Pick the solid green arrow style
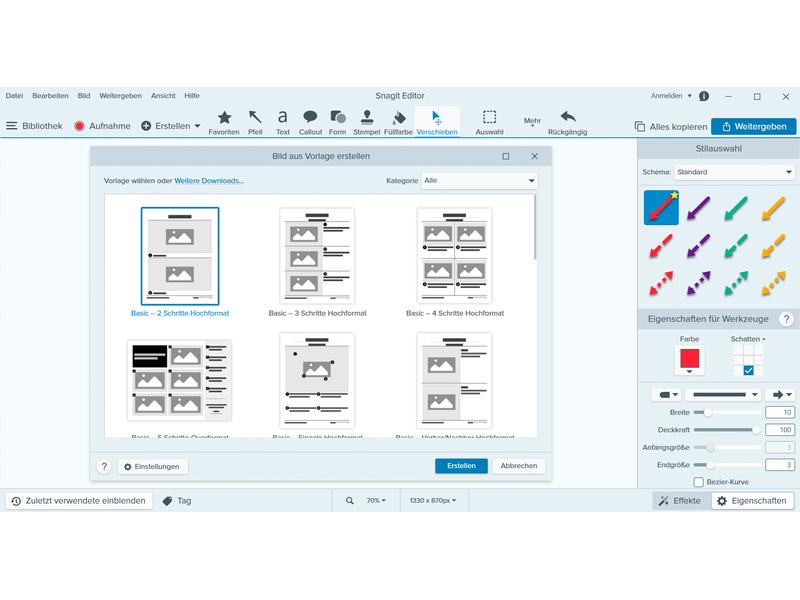The height and width of the screenshot is (600, 800). pos(736,208)
